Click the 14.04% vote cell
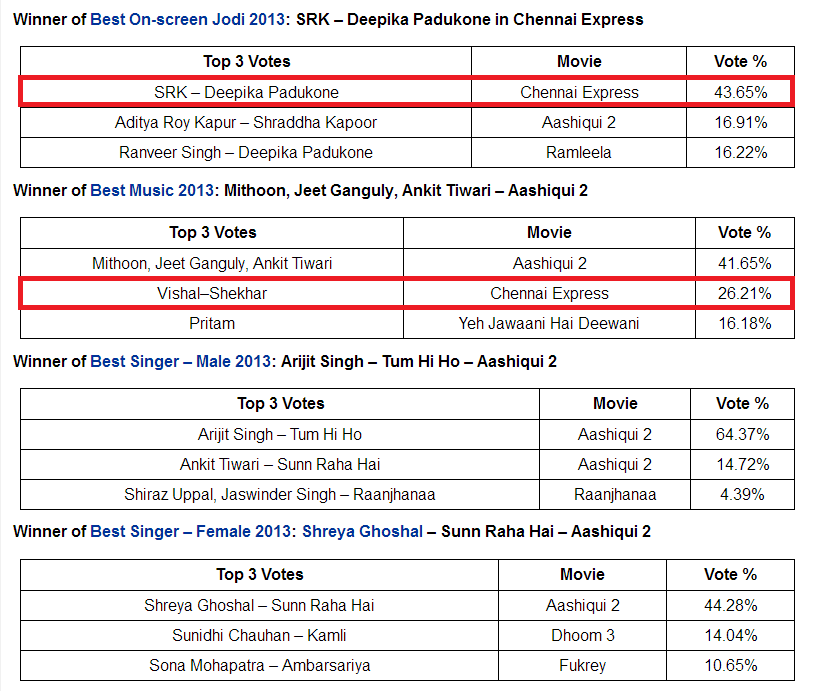This screenshot has height=691, width=814. [x=730, y=635]
